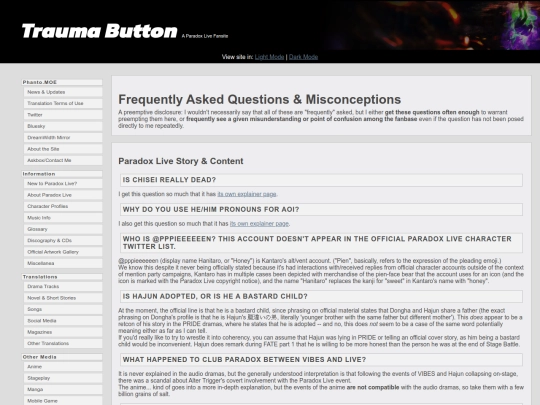The image size is (540, 405).
Task: Click 'Is Hajun adopted' question heading
Action: coord(321,297)
